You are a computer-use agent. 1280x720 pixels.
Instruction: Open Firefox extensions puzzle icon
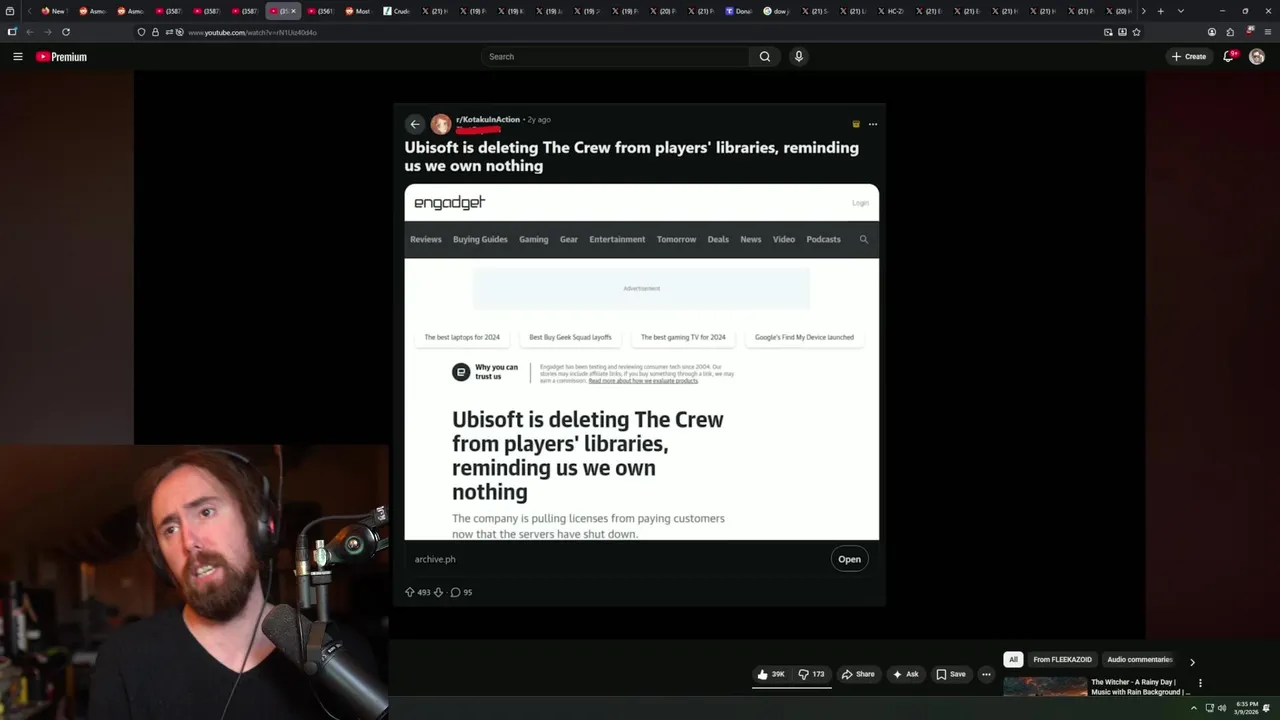(x=1230, y=32)
